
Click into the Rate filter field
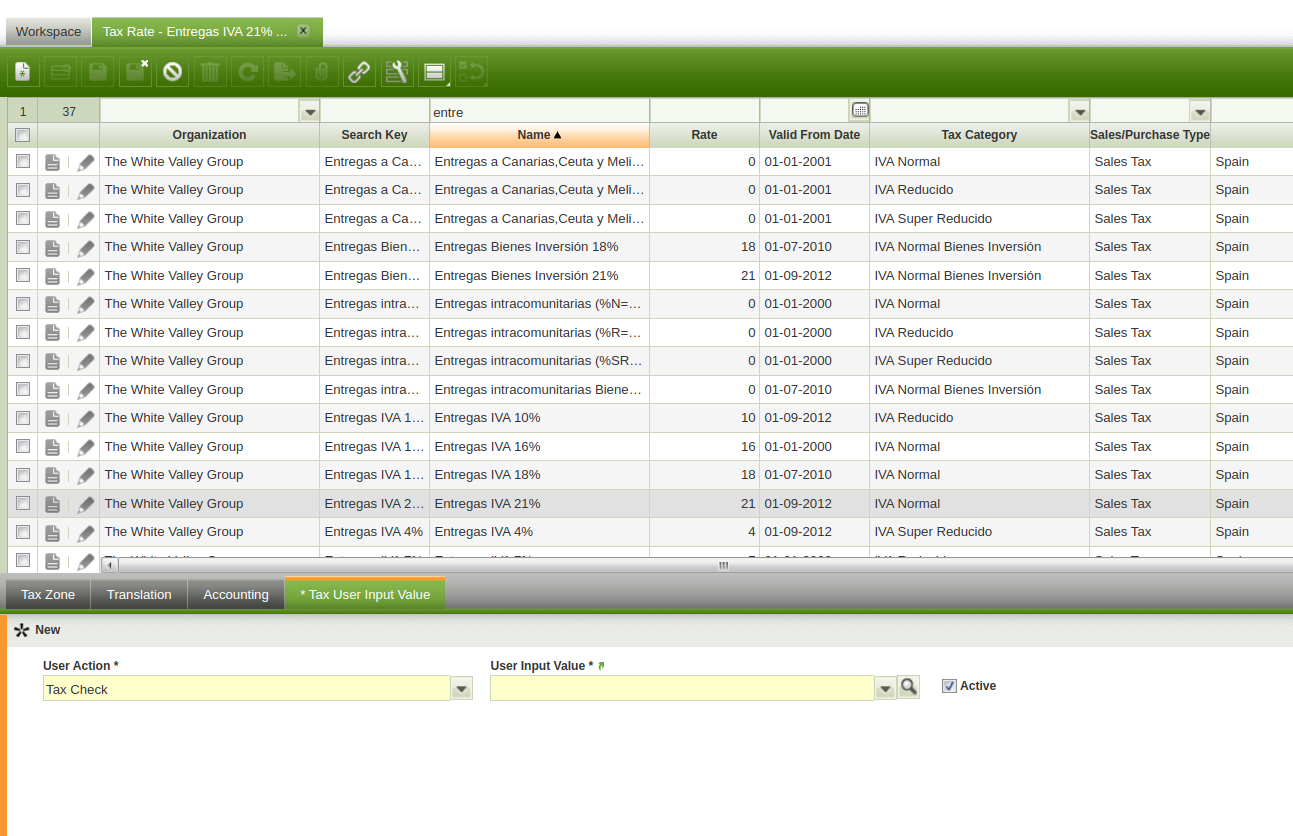(704, 112)
